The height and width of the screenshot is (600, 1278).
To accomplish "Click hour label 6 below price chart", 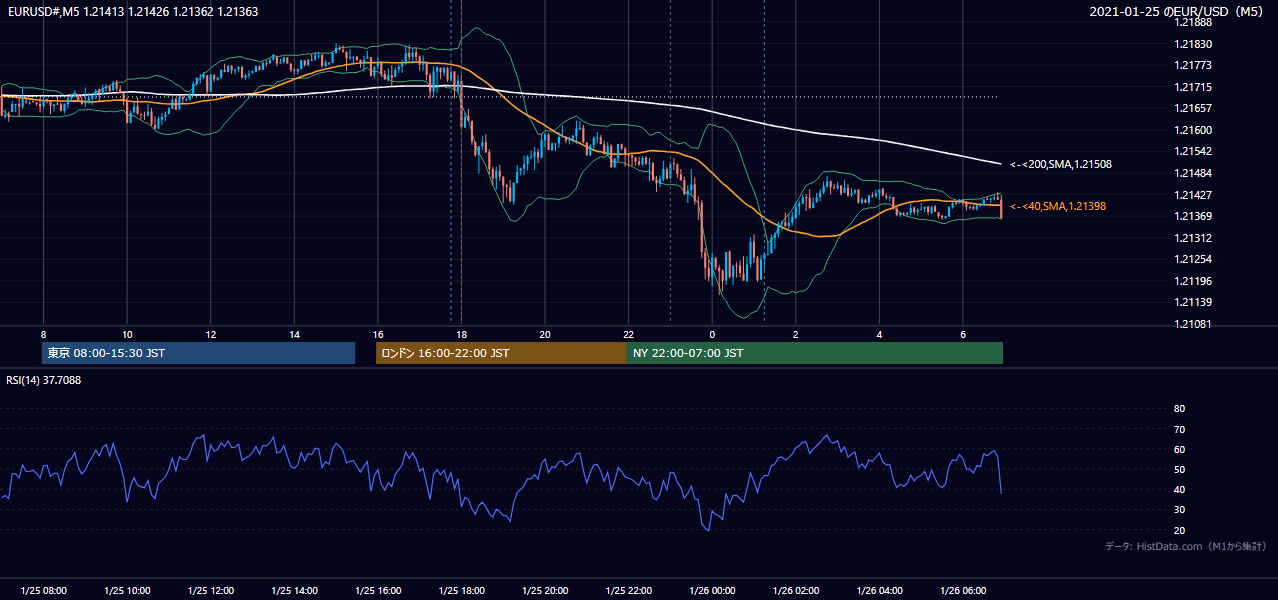I will [963, 334].
